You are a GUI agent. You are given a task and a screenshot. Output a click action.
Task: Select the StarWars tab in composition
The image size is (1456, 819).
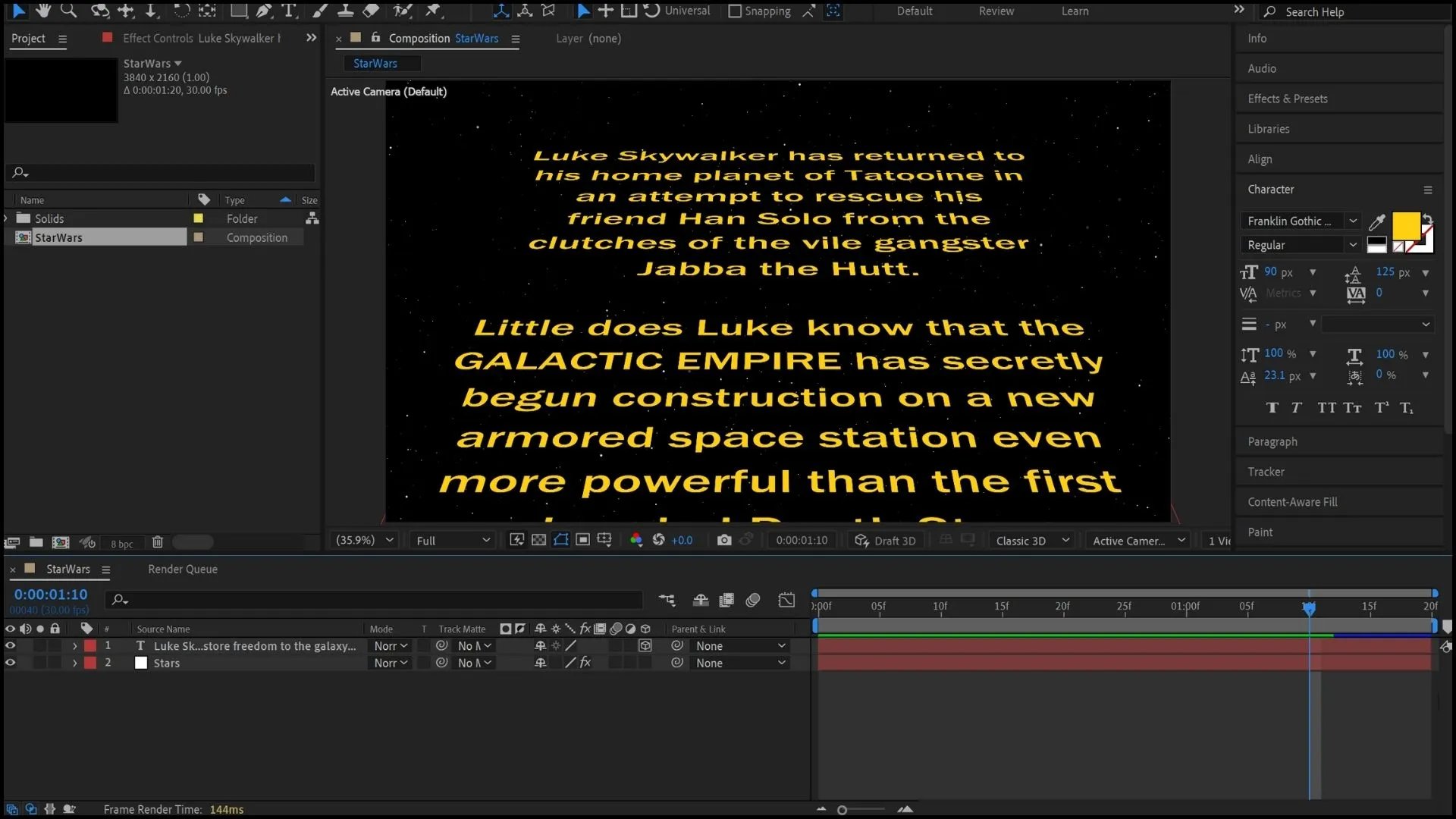(x=375, y=63)
